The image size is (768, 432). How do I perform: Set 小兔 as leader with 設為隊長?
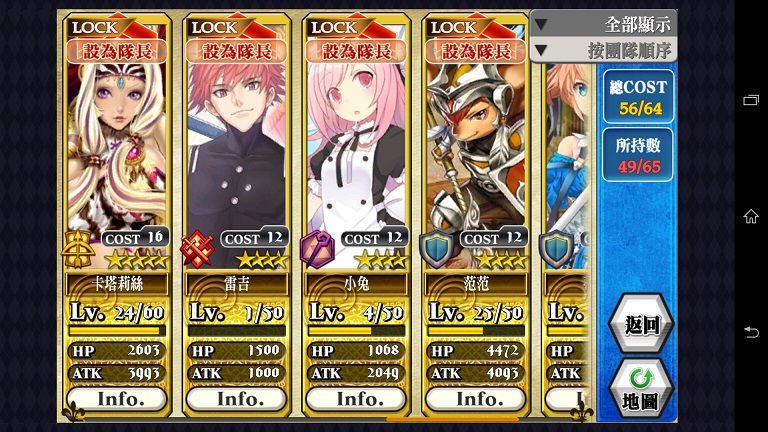coord(356,51)
